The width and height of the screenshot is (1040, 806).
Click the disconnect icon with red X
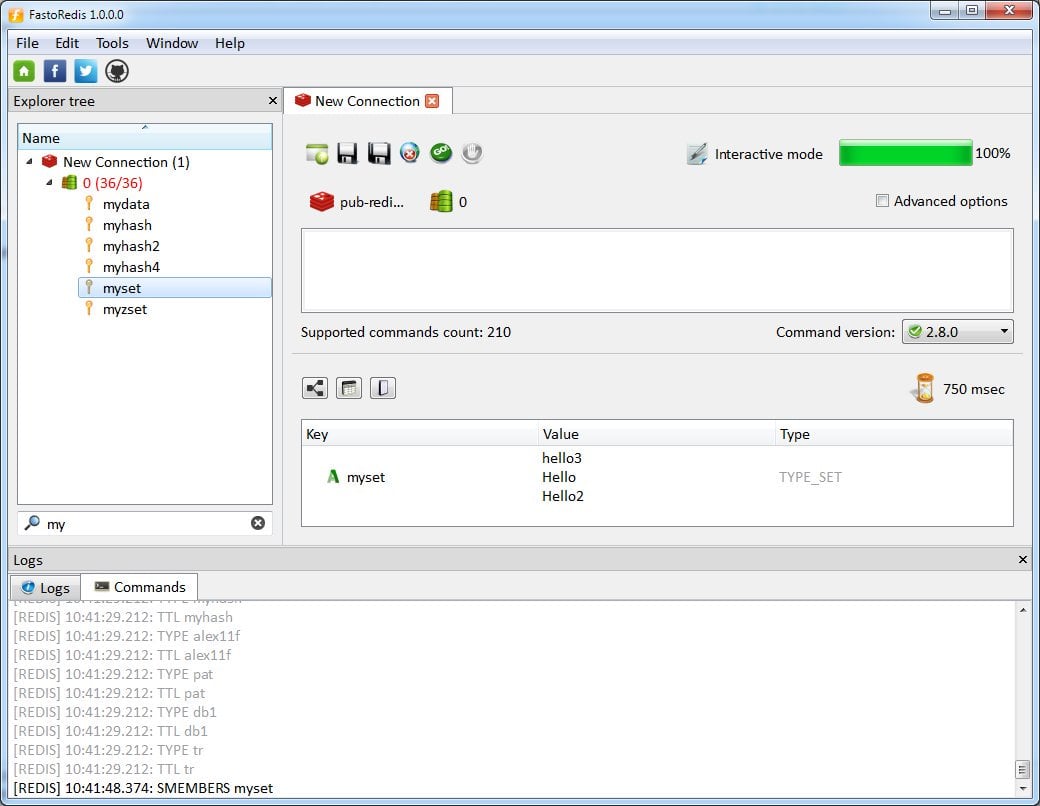click(410, 153)
